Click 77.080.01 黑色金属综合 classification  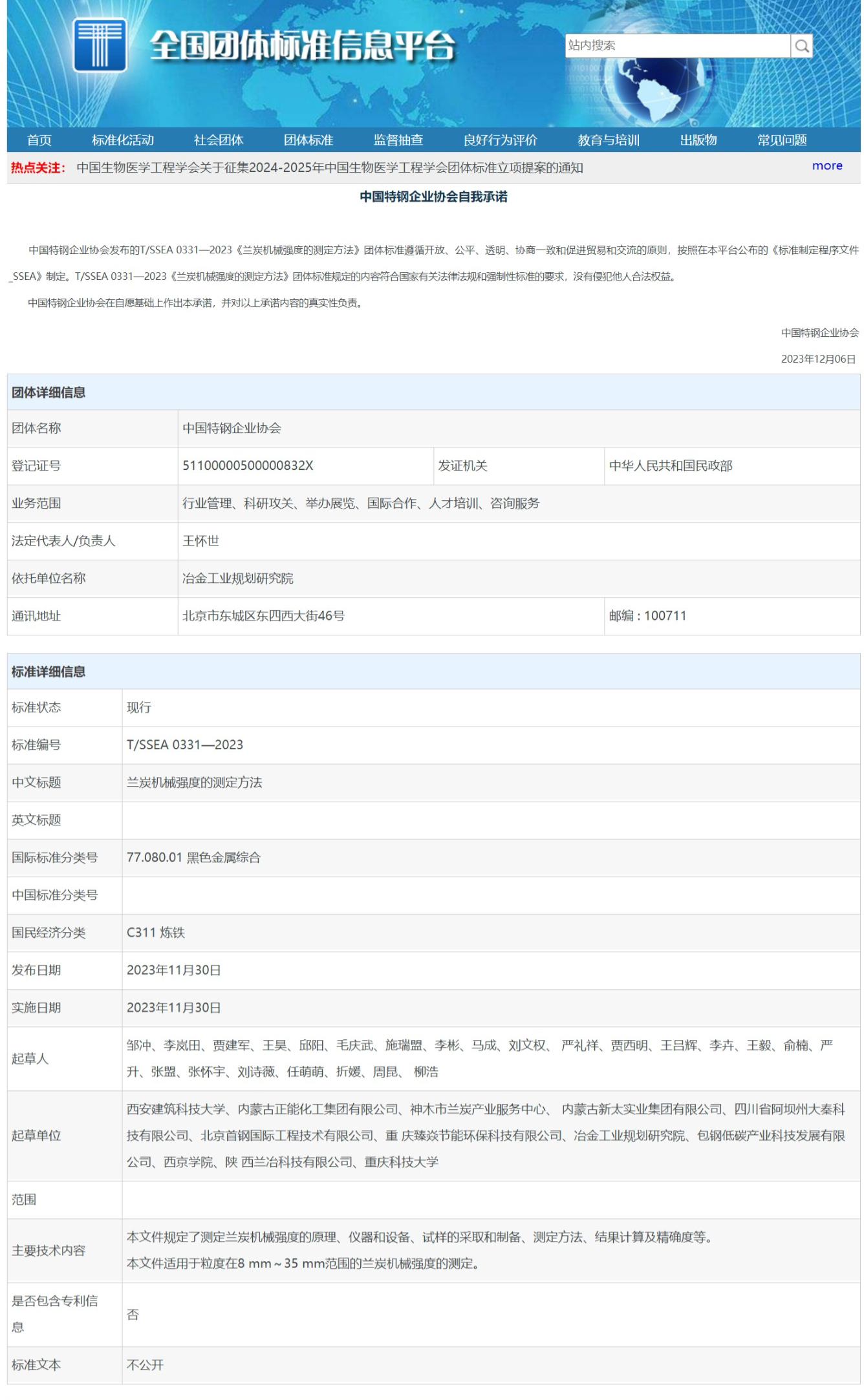(193, 858)
